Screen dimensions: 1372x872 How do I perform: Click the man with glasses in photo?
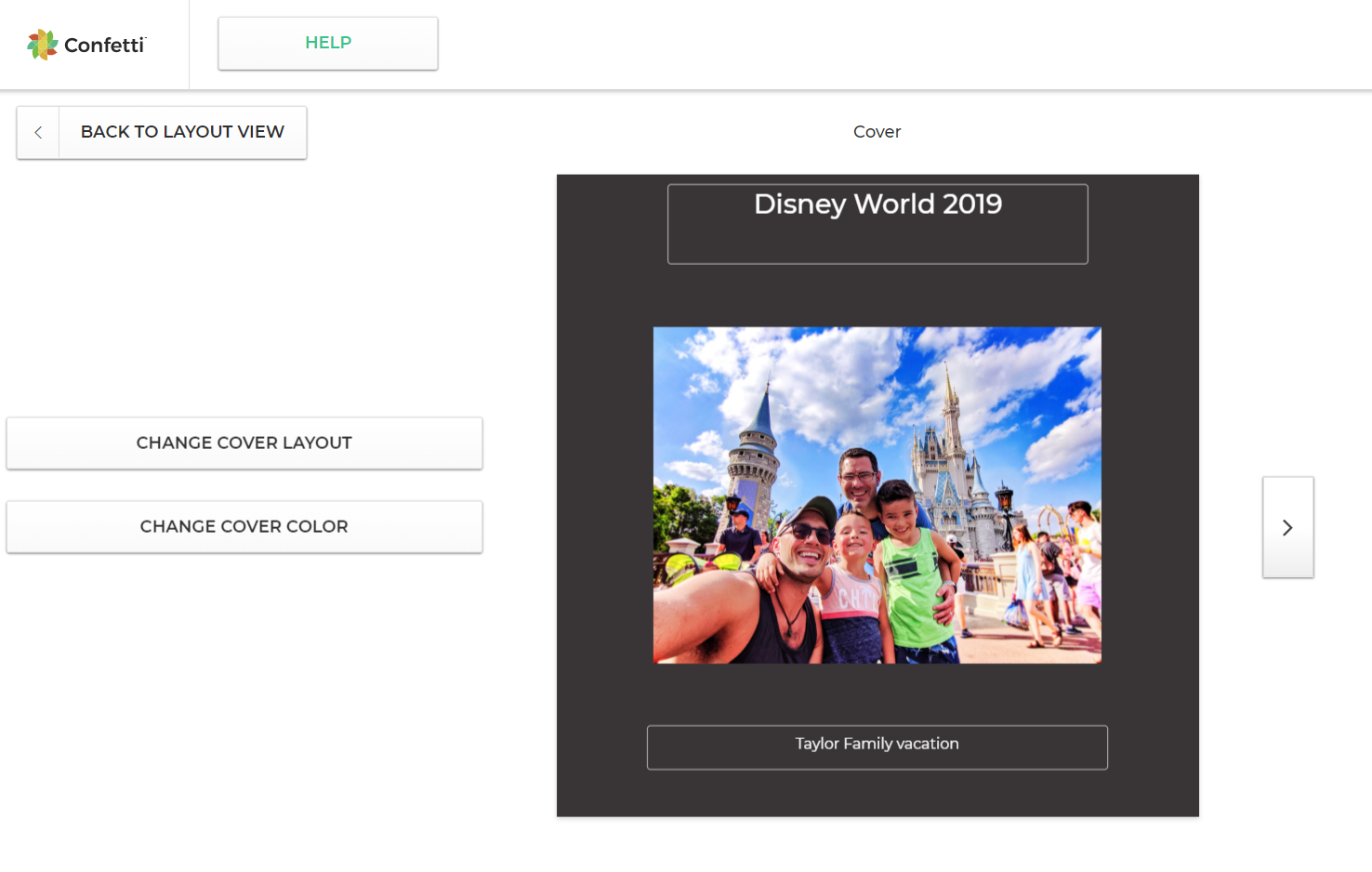(x=858, y=479)
